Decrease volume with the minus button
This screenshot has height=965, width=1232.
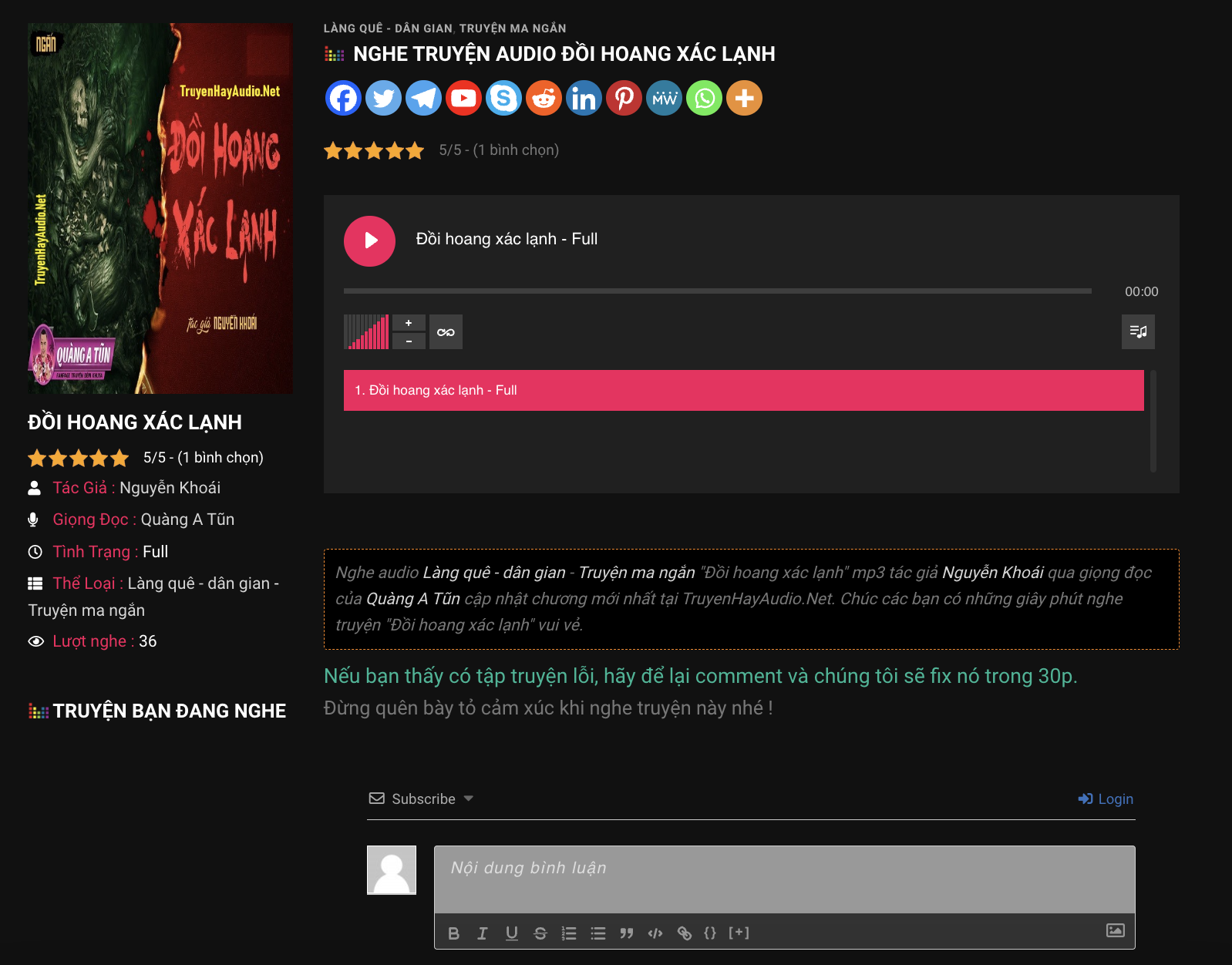[409, 341]
